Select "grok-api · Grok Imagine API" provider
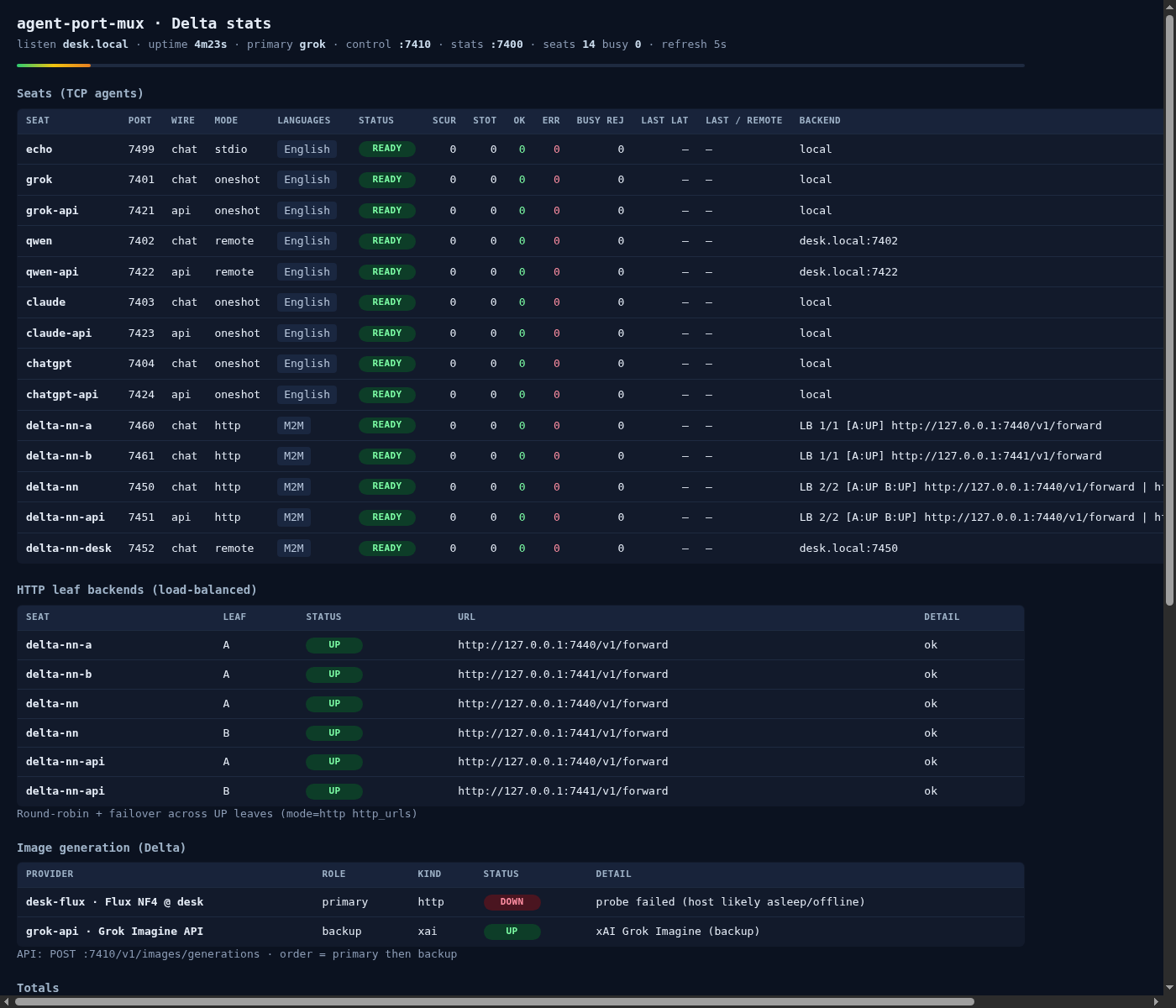The height and width of the screenshot is (1008, 1176). (114, 931)
